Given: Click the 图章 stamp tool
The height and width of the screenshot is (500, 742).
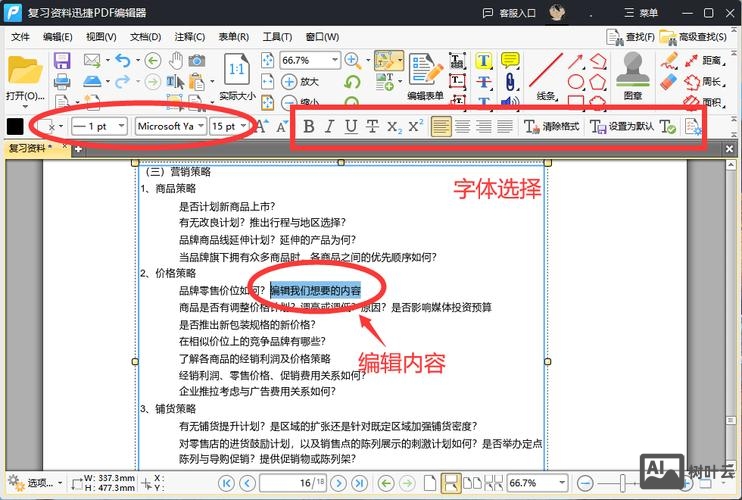Looking at the screenshot, I should (x=633, y=77).
